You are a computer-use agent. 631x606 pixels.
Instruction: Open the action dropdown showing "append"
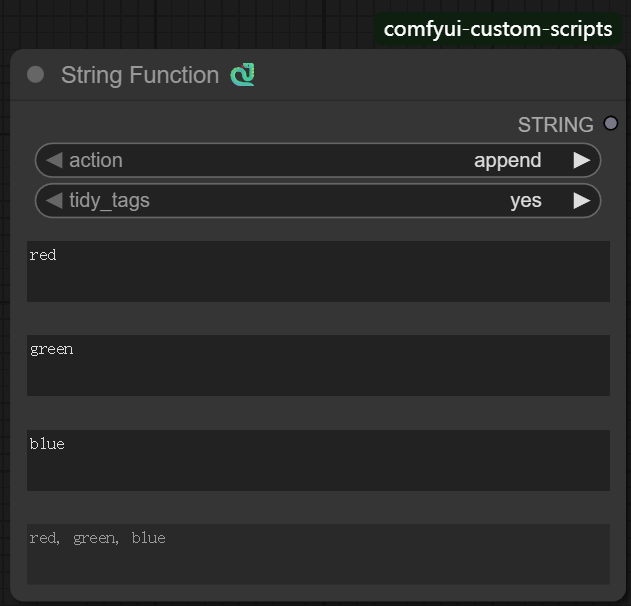pos(507,160)
